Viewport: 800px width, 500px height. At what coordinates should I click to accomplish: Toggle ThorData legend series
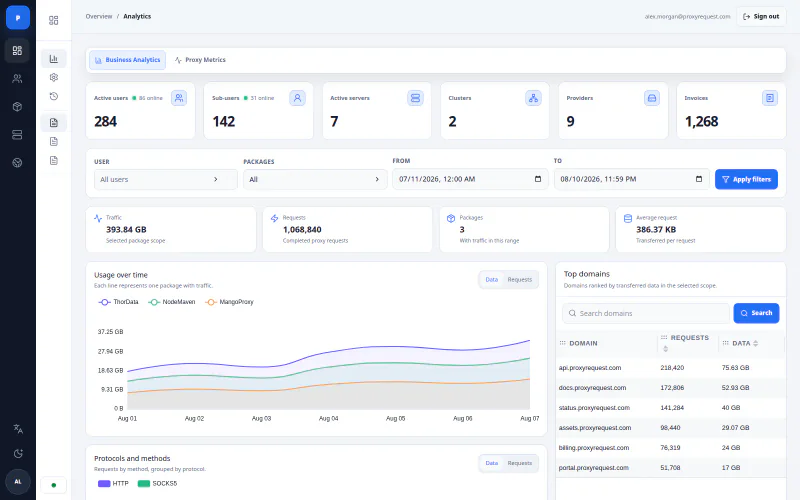pos(118,302)
